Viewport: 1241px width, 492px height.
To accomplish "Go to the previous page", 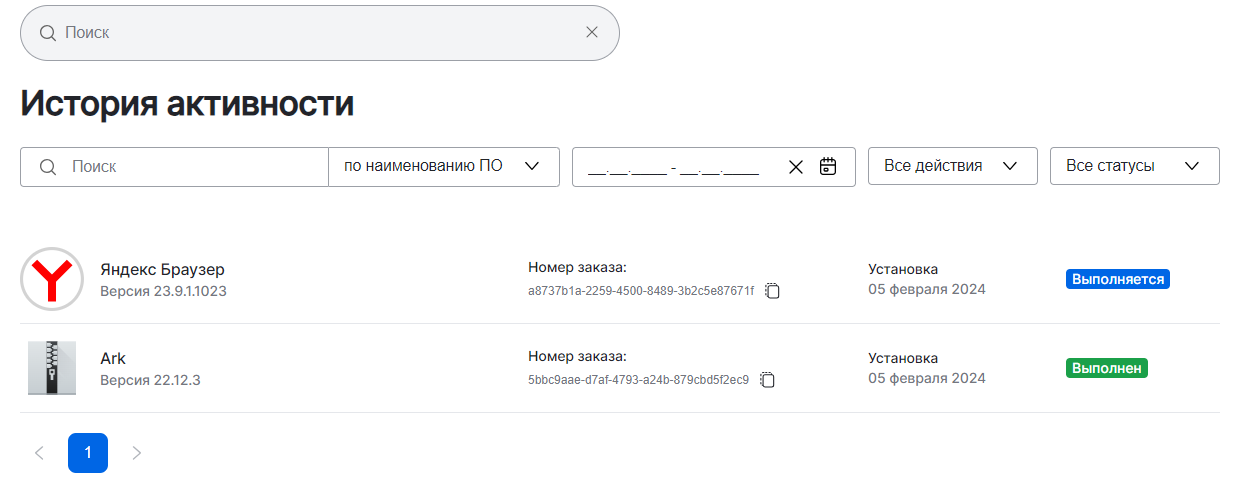I will point(39,453).
